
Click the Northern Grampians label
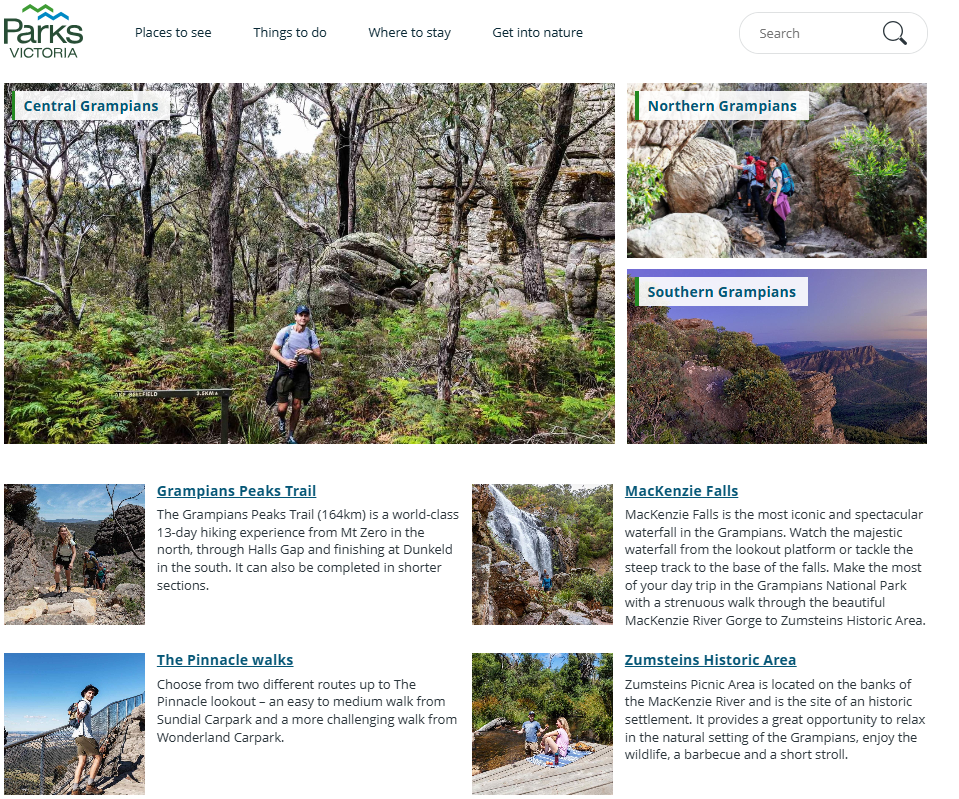722,106
